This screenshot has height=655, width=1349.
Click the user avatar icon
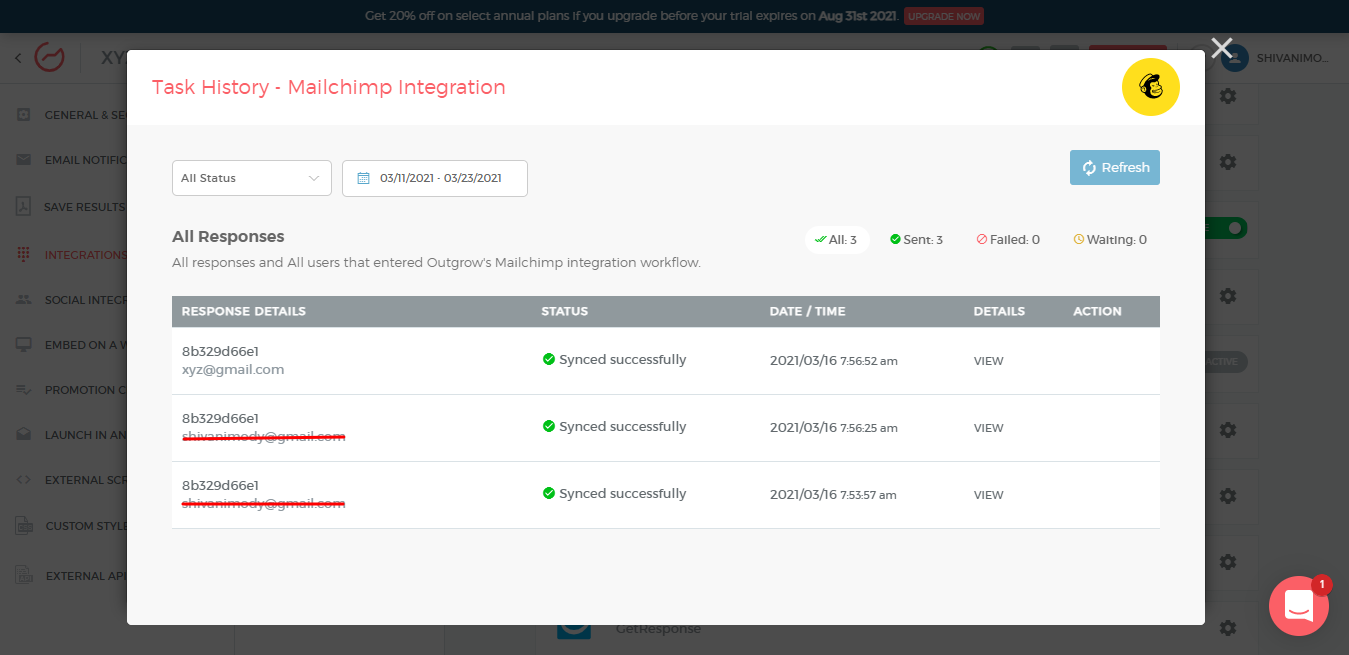(1235, 58)
